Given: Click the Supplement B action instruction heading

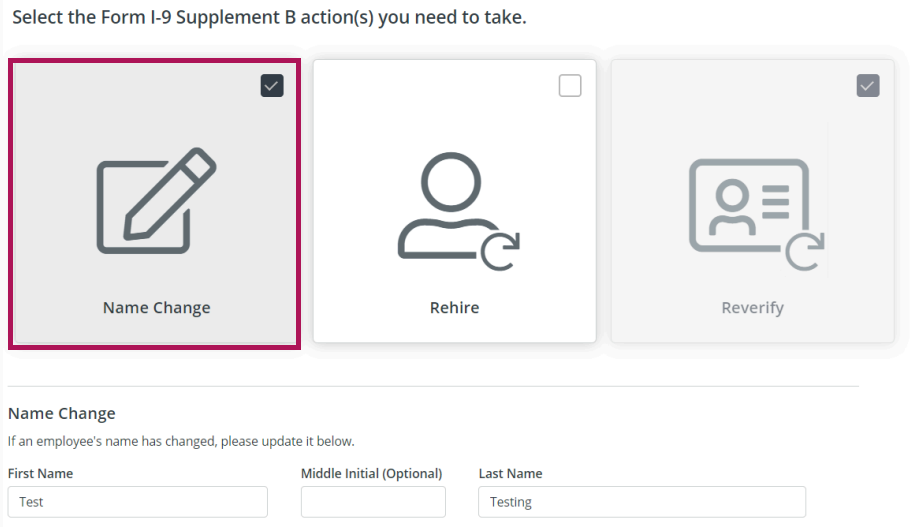Looking at the screenshot, I should point(269,18).
